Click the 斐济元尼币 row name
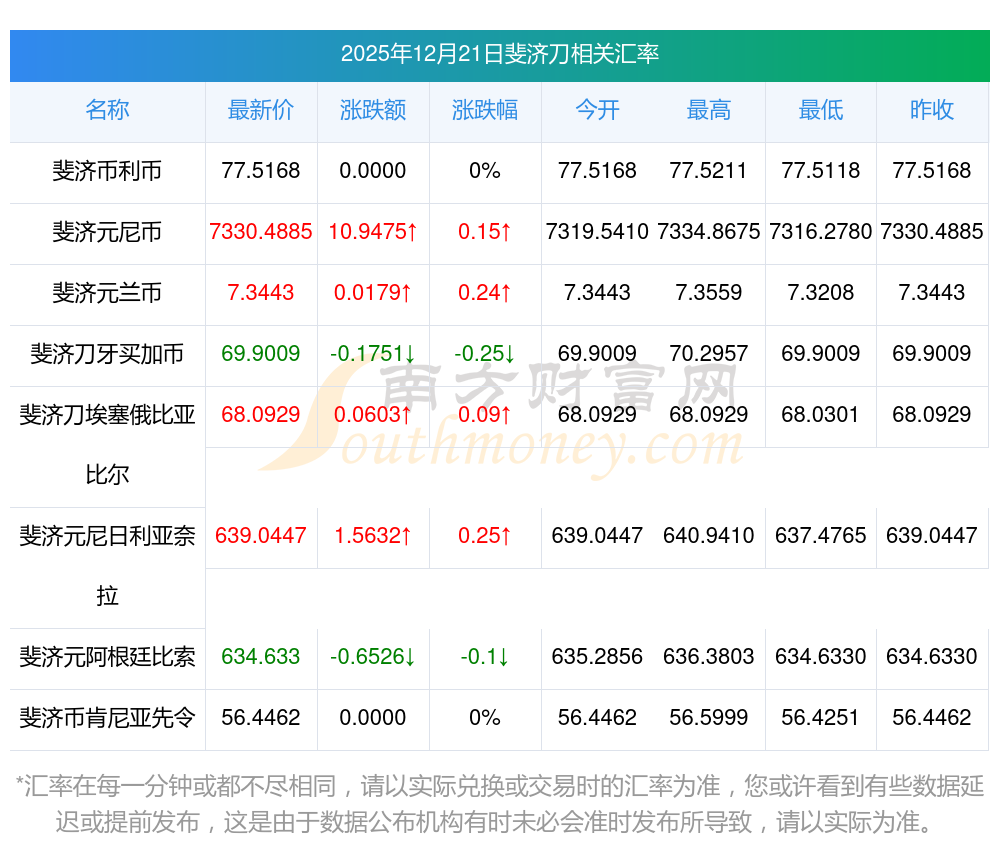 coord(107,232)
